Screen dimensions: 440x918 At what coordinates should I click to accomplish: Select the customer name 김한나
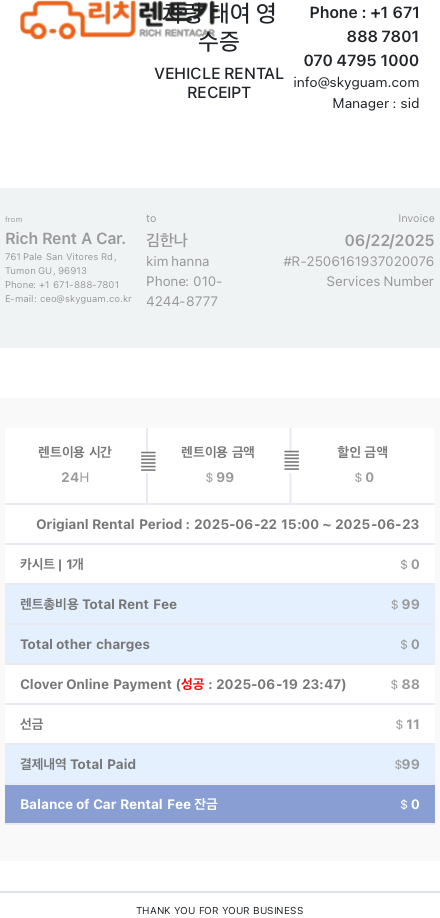(x=167, y=240)
